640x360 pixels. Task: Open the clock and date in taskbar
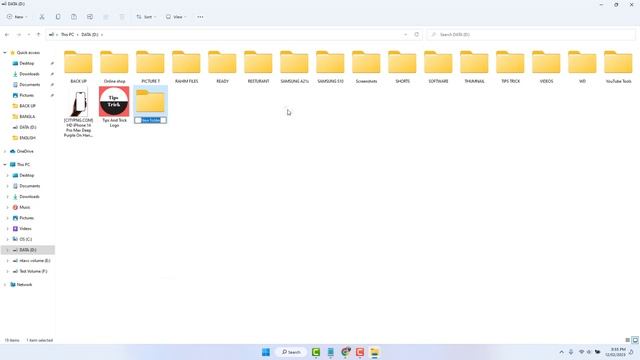[x=616, y=352]
